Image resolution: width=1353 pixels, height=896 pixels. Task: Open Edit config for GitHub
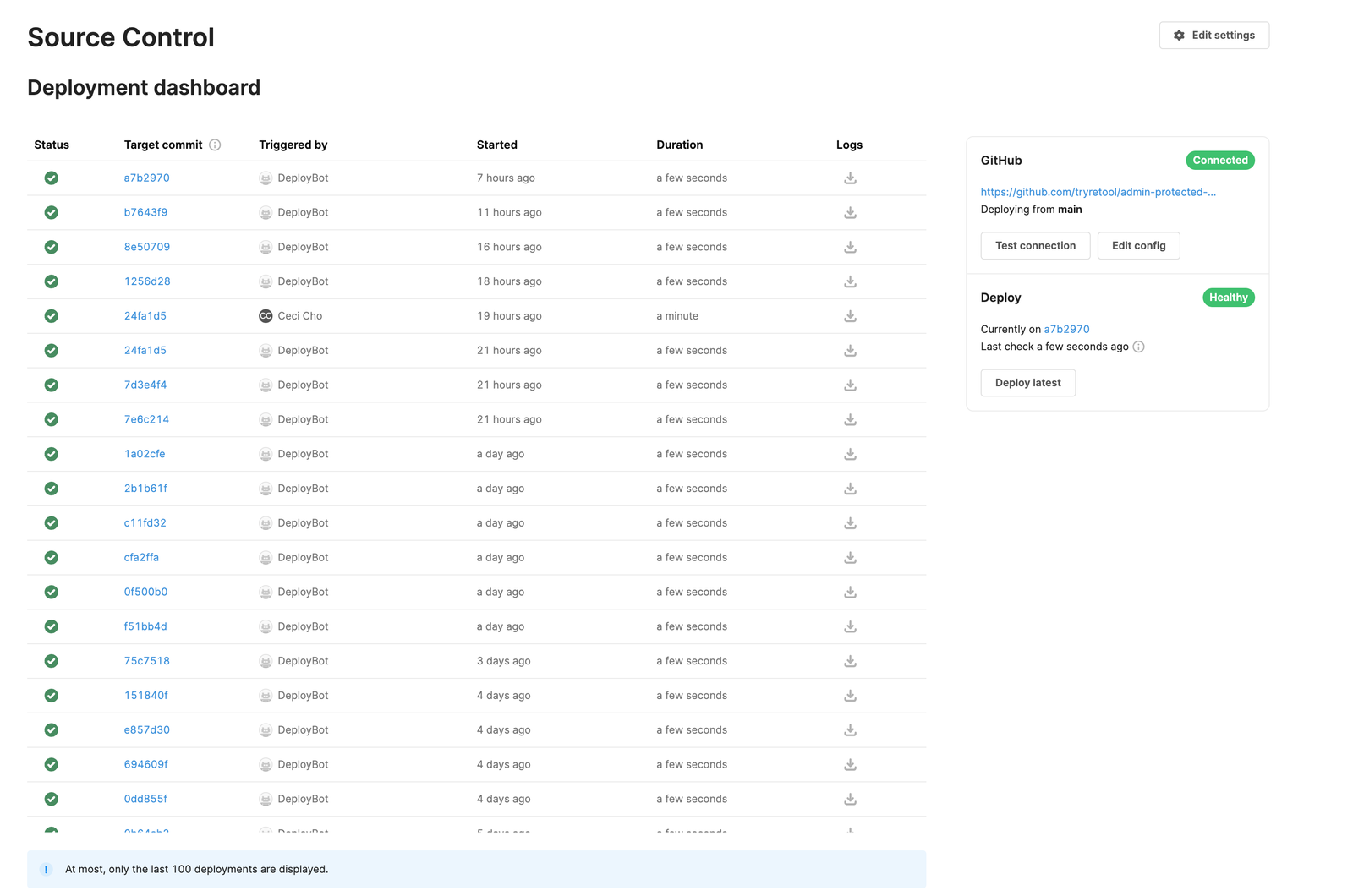pos(1138,246)
